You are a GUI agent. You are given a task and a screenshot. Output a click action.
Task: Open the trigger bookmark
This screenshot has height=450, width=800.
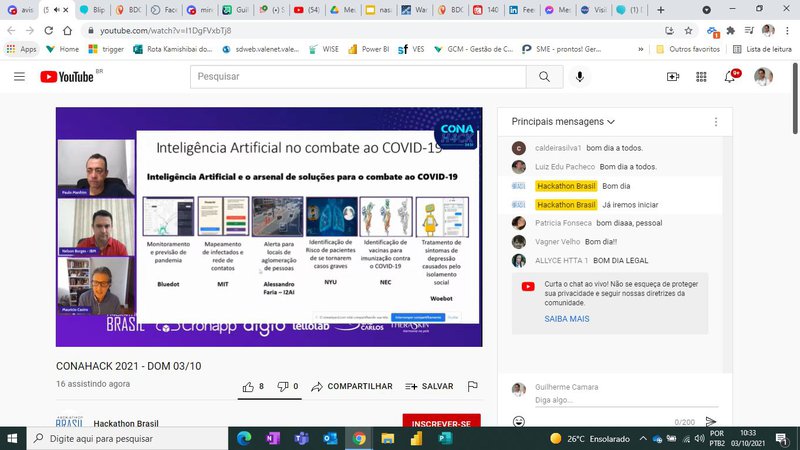coord(106,49)
